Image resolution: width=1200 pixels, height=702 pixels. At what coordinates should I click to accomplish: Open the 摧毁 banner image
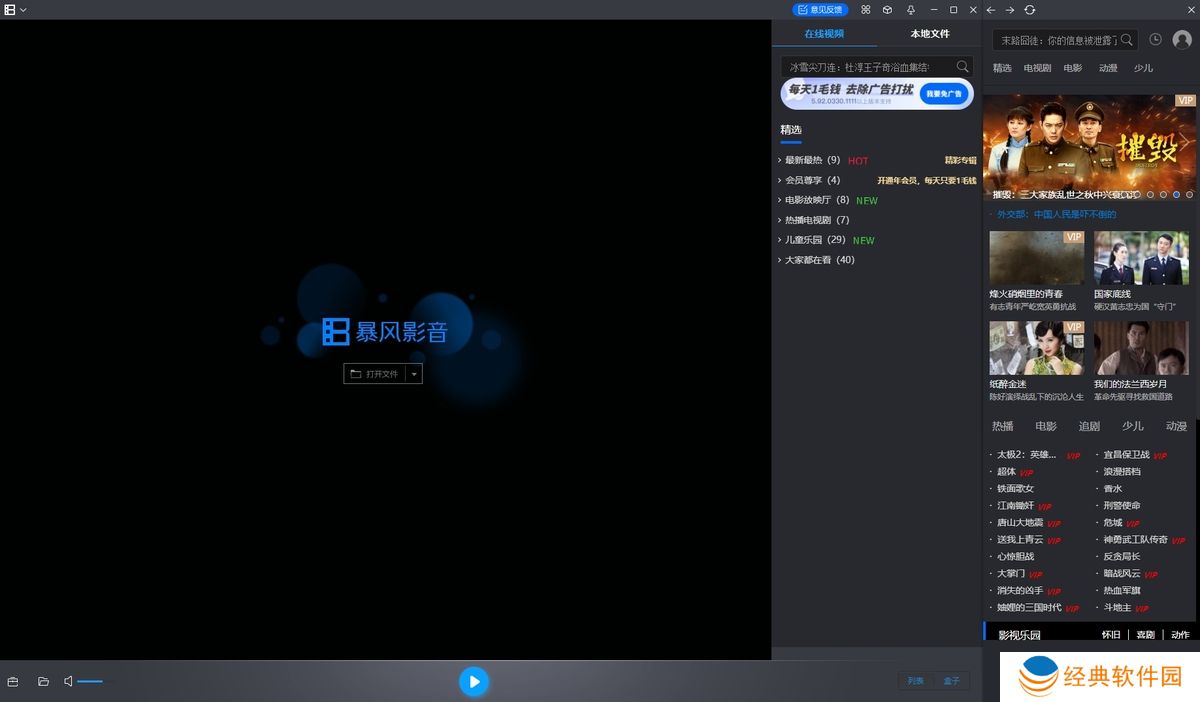[x=1089, y=147]
